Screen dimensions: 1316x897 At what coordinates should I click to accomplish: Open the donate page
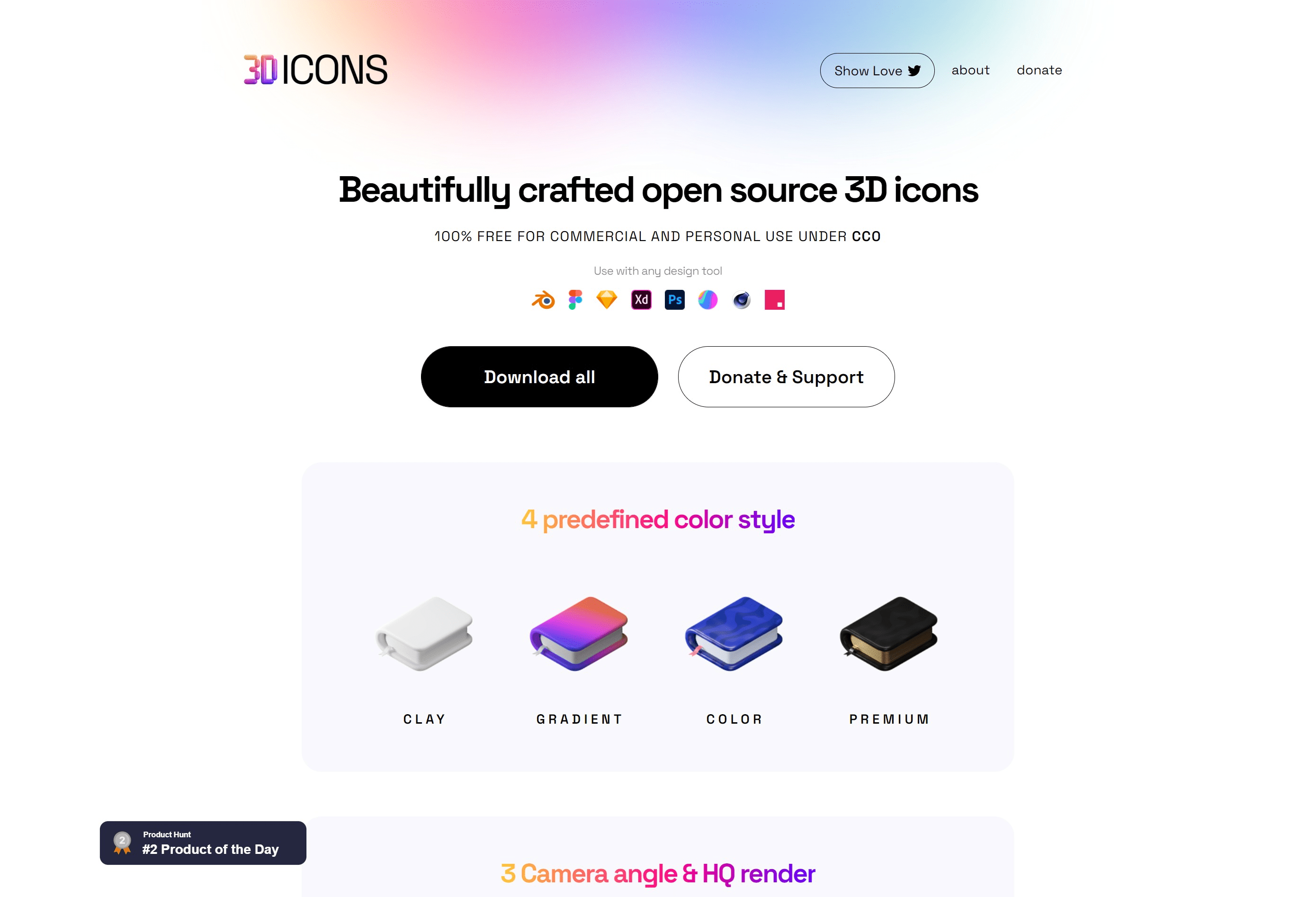pos(1039,69)
